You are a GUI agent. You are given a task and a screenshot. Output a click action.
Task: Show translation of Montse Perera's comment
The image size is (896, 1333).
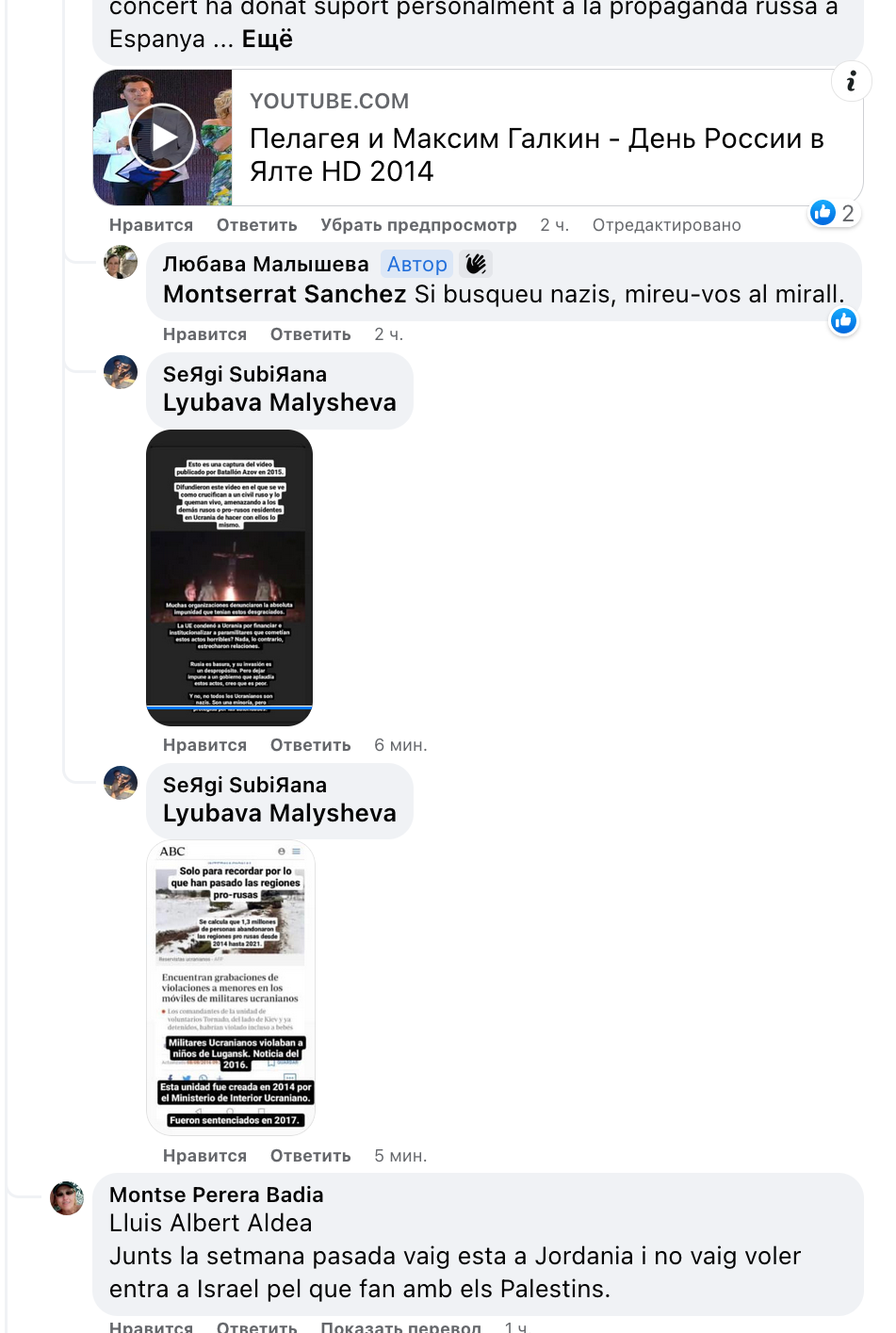(x=400, y=1326)
